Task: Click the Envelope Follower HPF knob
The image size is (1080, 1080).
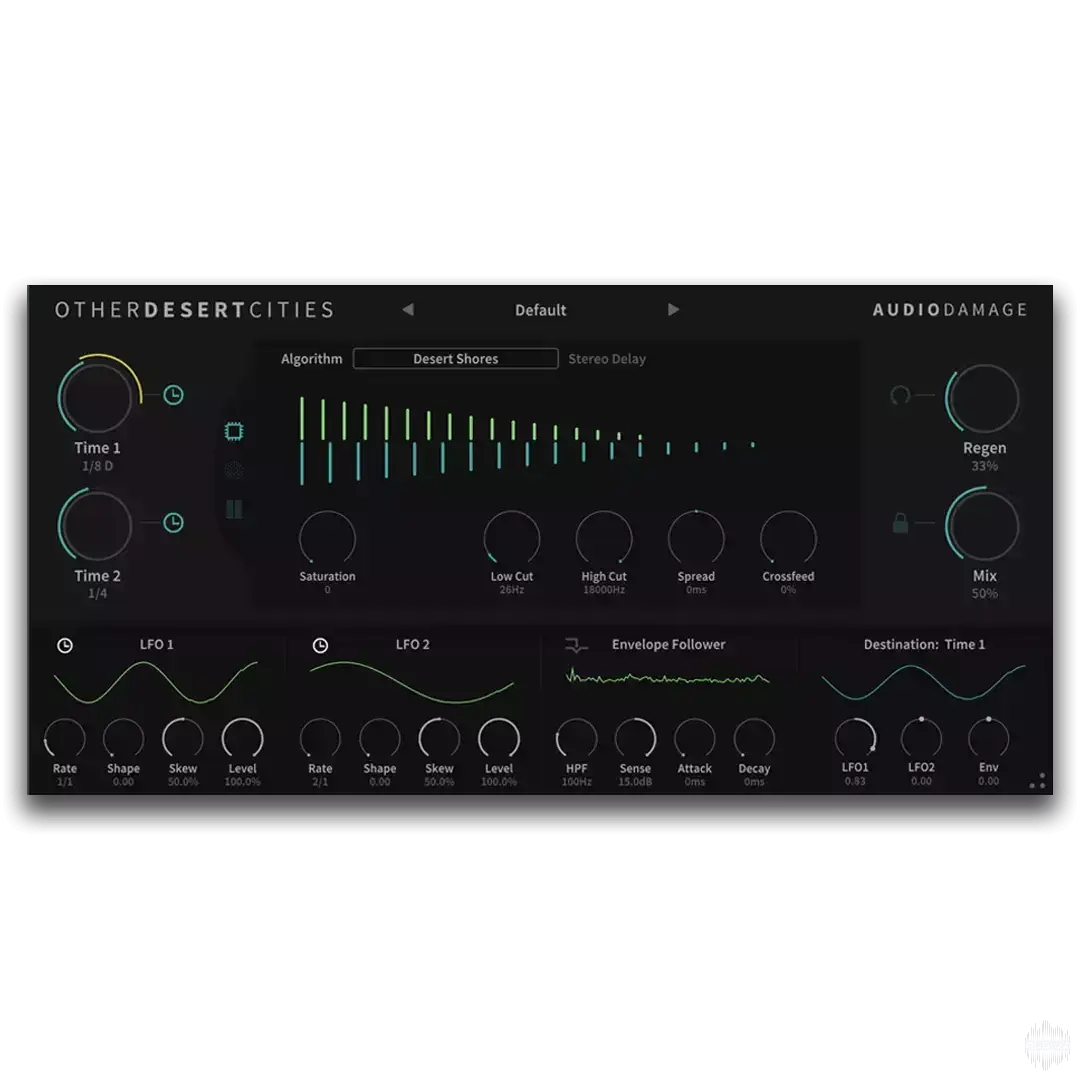Action: click(577, 738)
